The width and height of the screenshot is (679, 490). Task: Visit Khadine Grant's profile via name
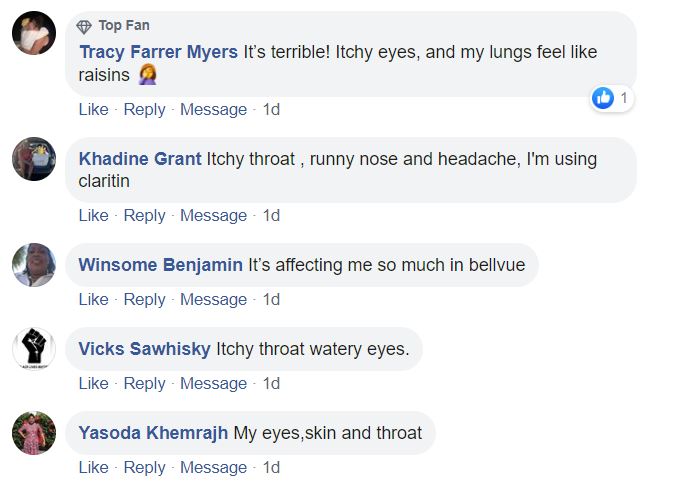point(140,159)
